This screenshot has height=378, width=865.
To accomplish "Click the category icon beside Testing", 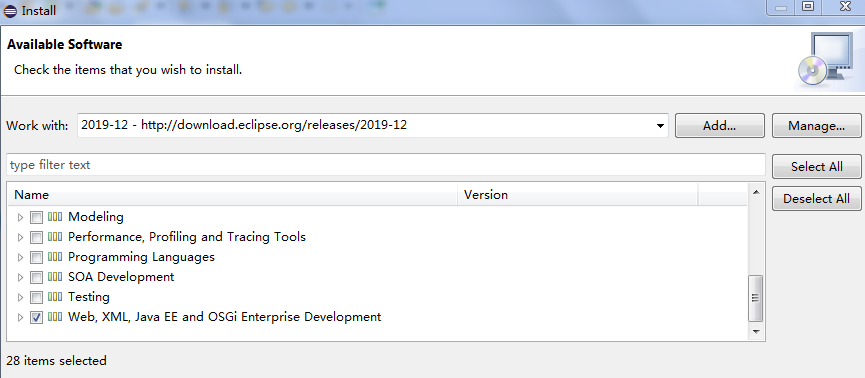I will 55,297.
